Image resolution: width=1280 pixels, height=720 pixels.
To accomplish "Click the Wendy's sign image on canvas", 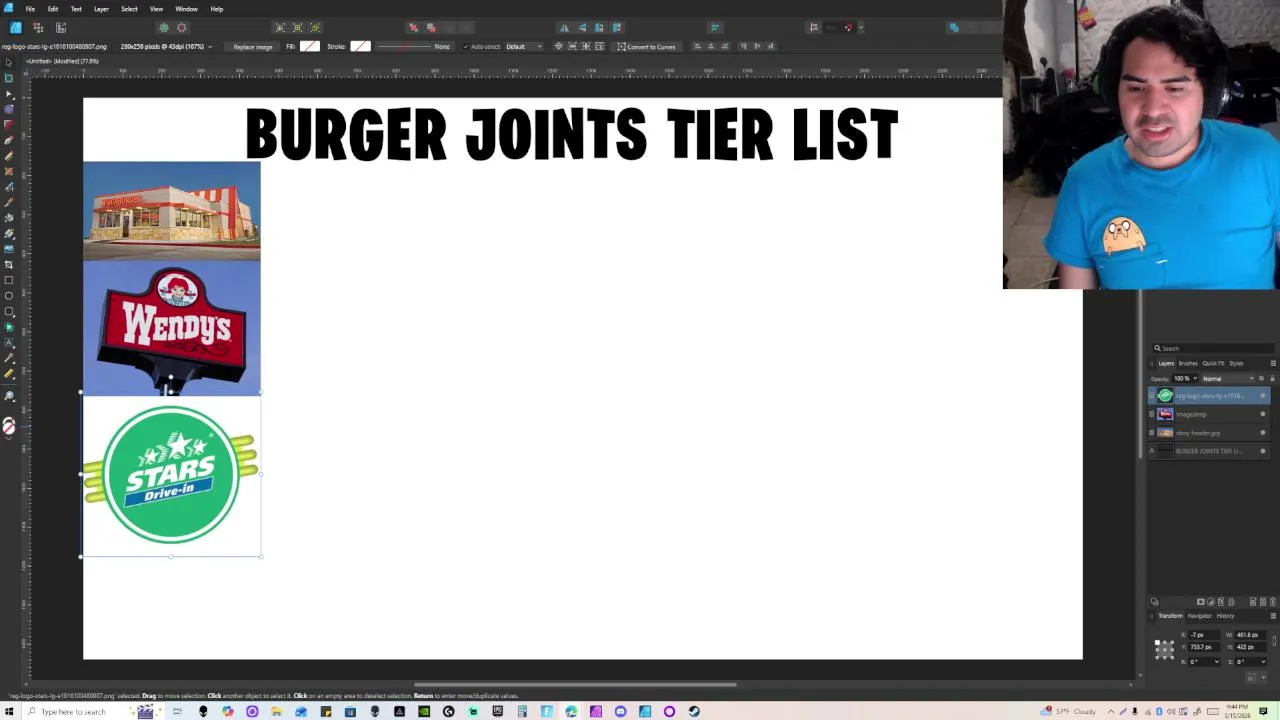I will [x=171, y=328].
